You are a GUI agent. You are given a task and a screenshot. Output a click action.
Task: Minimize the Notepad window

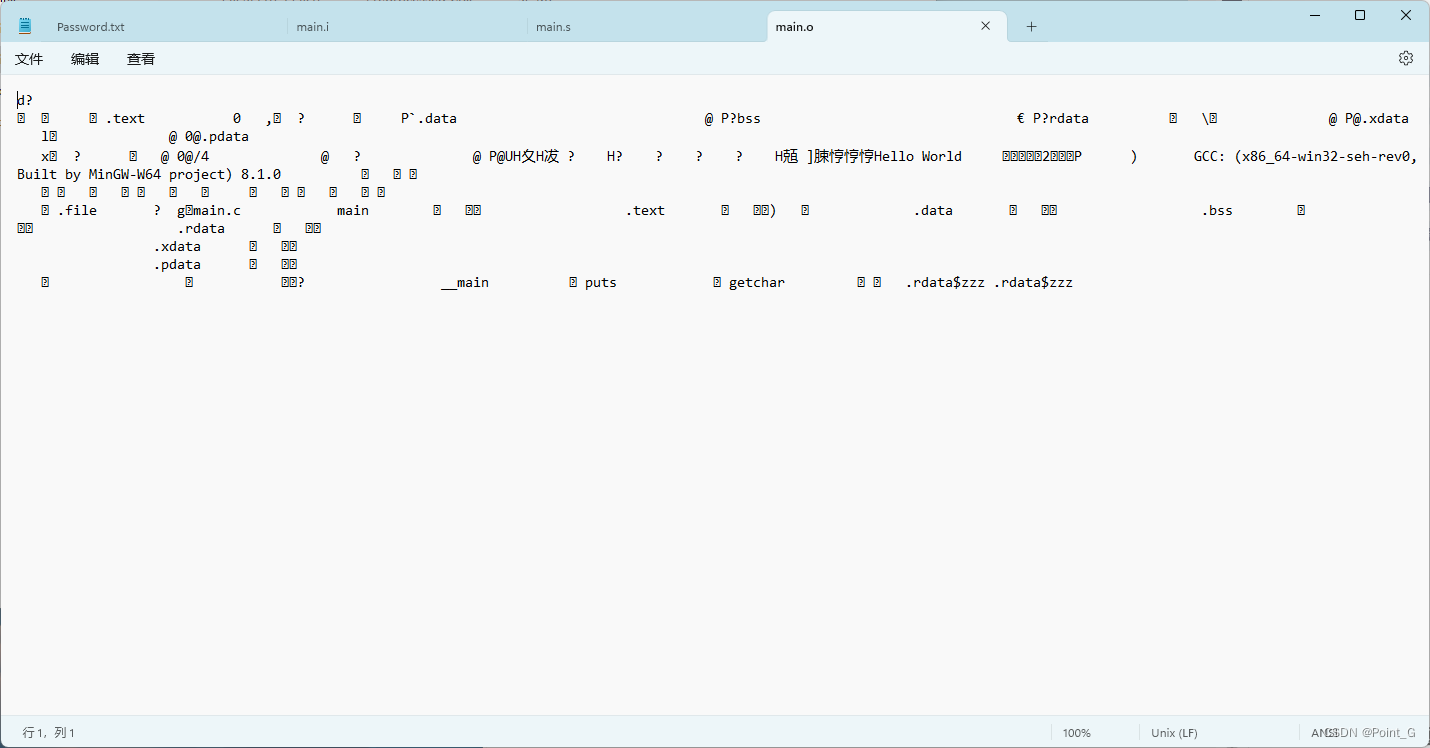pos(1313,15)
